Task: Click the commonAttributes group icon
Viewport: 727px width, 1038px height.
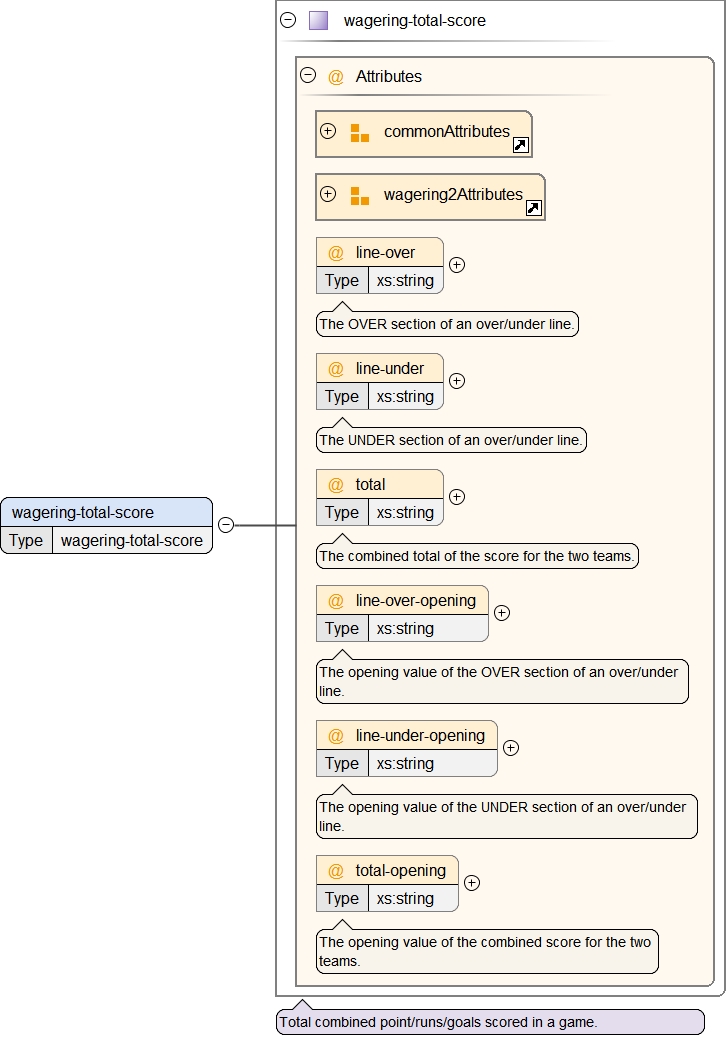Action: pos(360,132)
